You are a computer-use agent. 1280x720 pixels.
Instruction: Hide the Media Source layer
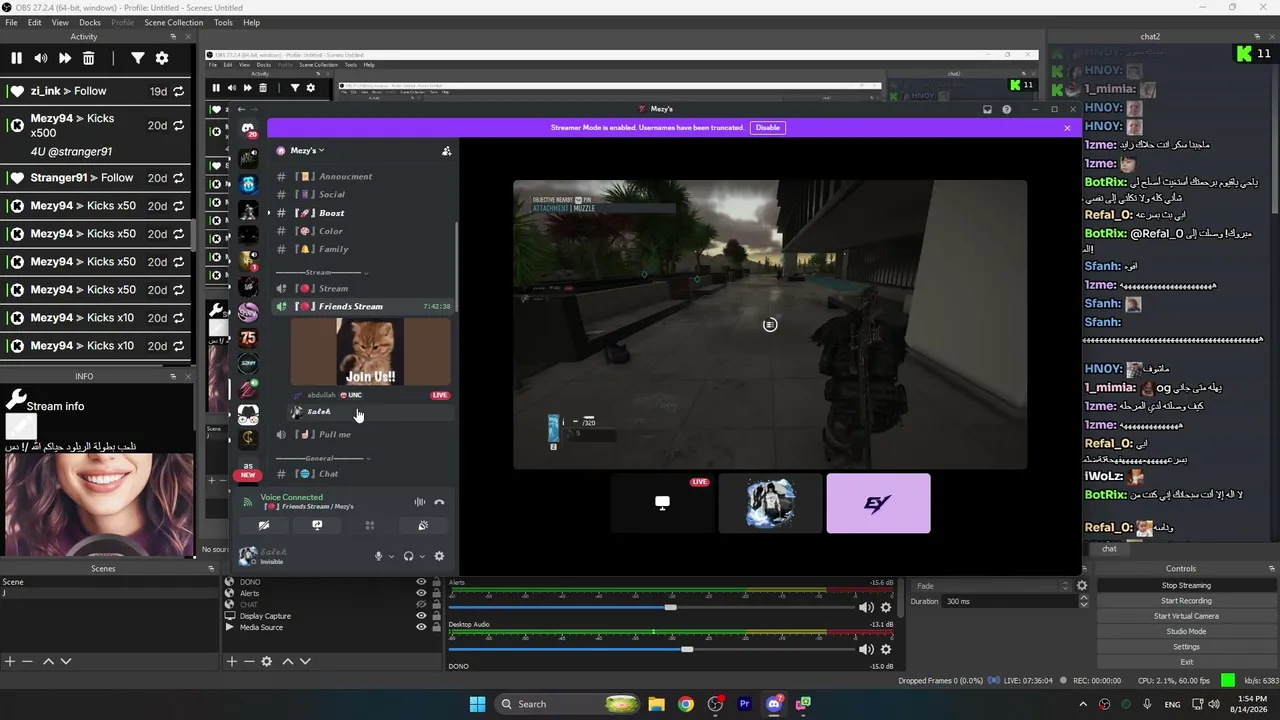point(421,627)
